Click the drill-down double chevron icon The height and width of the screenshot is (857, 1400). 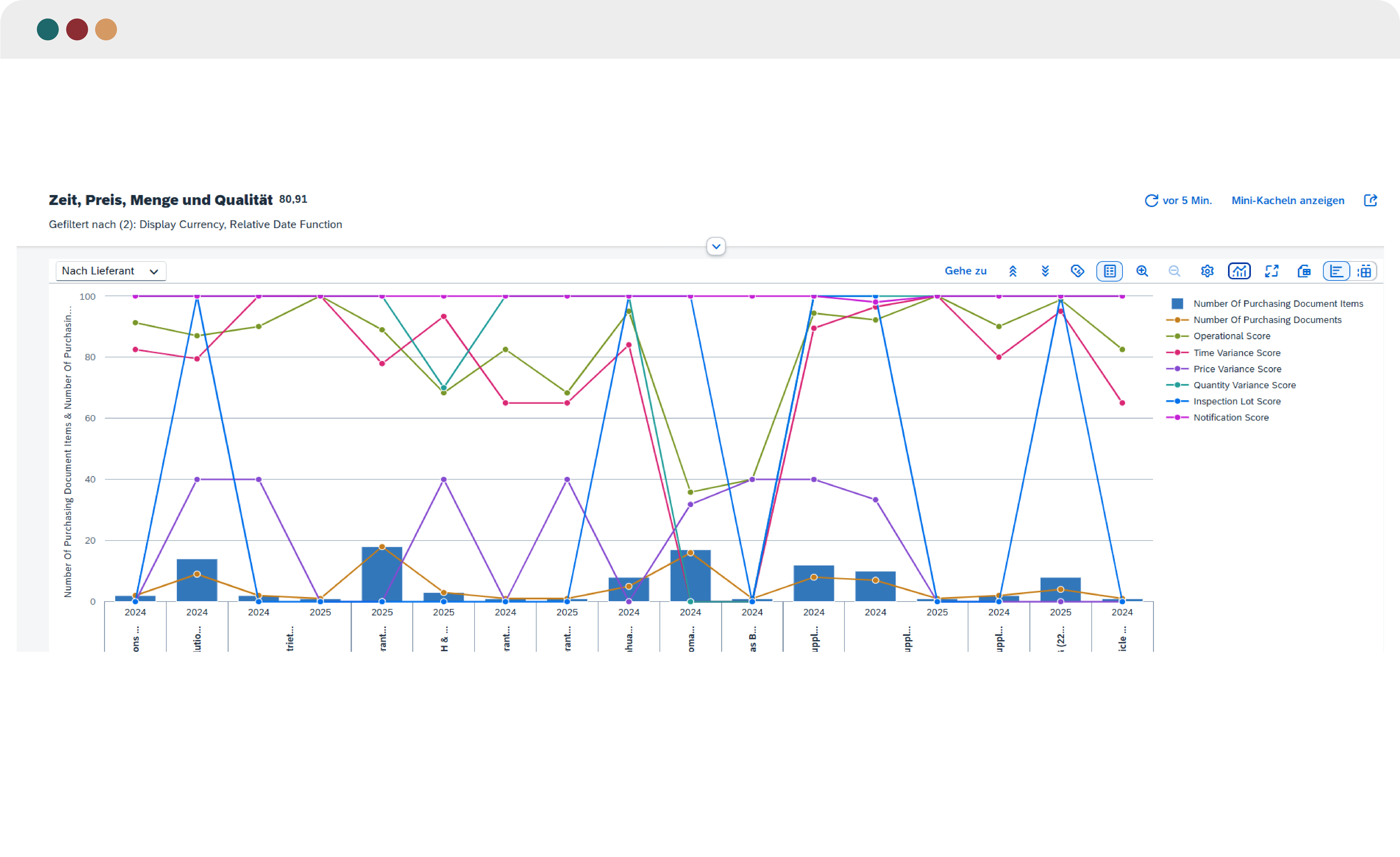[1045, 272]
